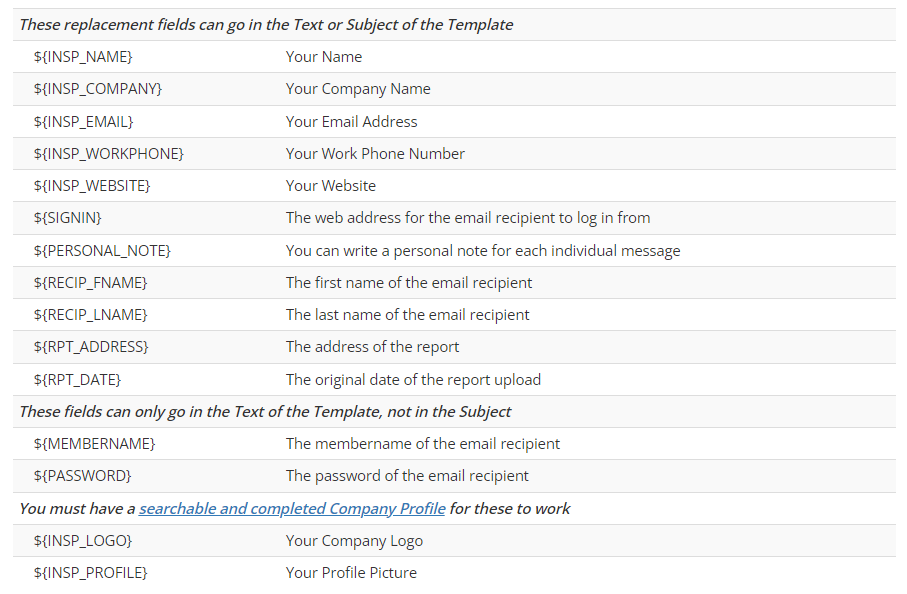Screen dimensions: 907x594
Task: Open the searchable and completed Company Profile link
Action: pyautogui.click(x=292, y=508)
